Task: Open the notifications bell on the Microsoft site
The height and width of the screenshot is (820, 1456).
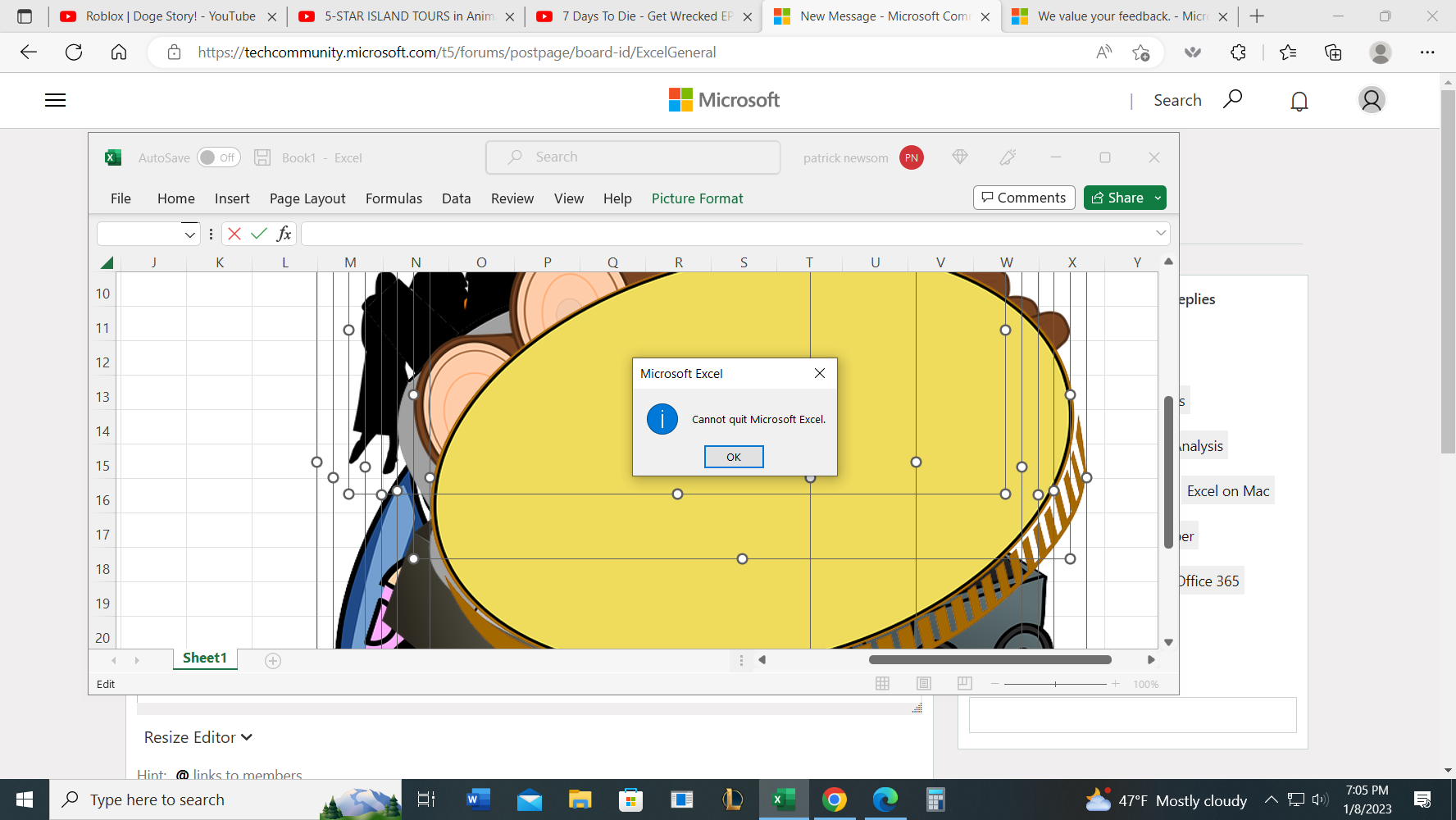Action: pos(1299,100)
